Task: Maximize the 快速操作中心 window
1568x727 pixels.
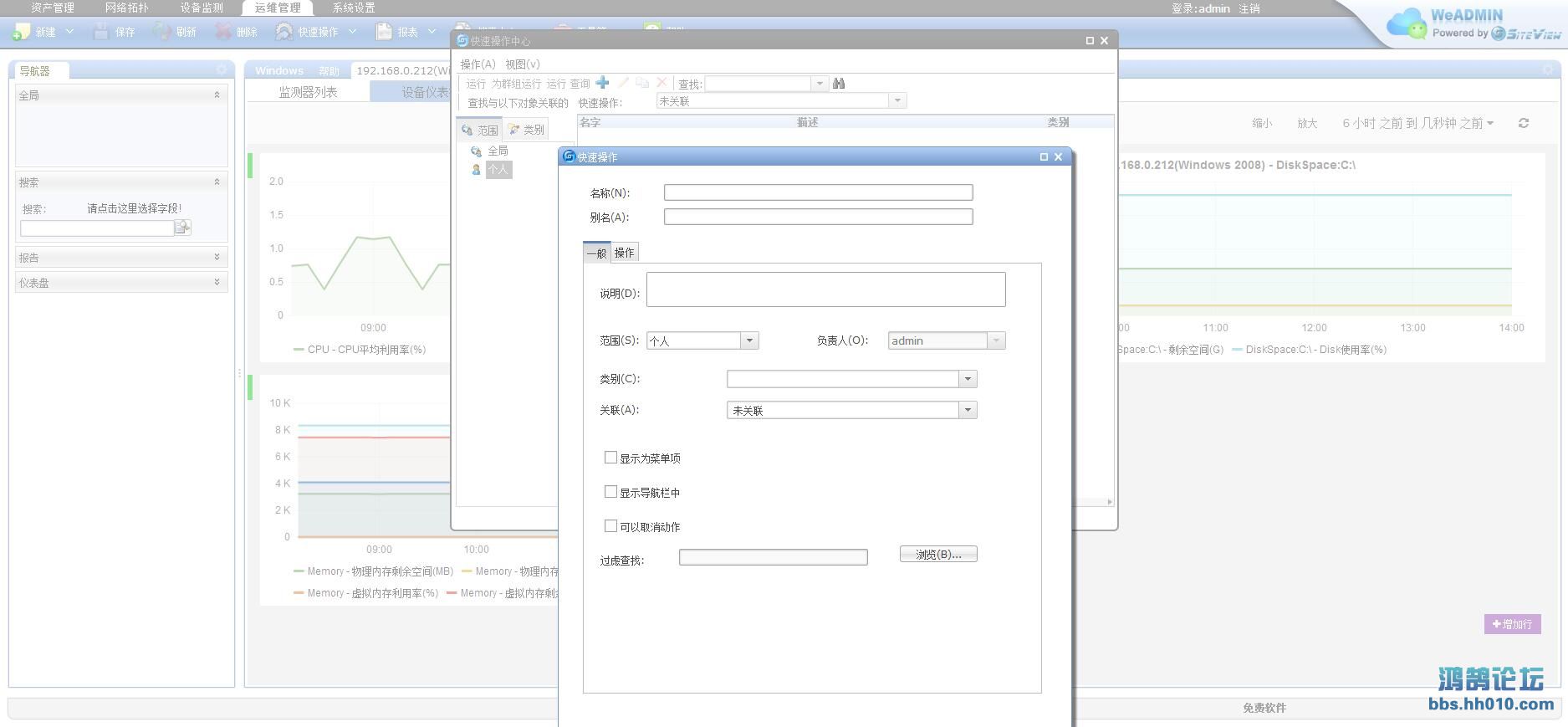Action: [x=1090, y=40]
